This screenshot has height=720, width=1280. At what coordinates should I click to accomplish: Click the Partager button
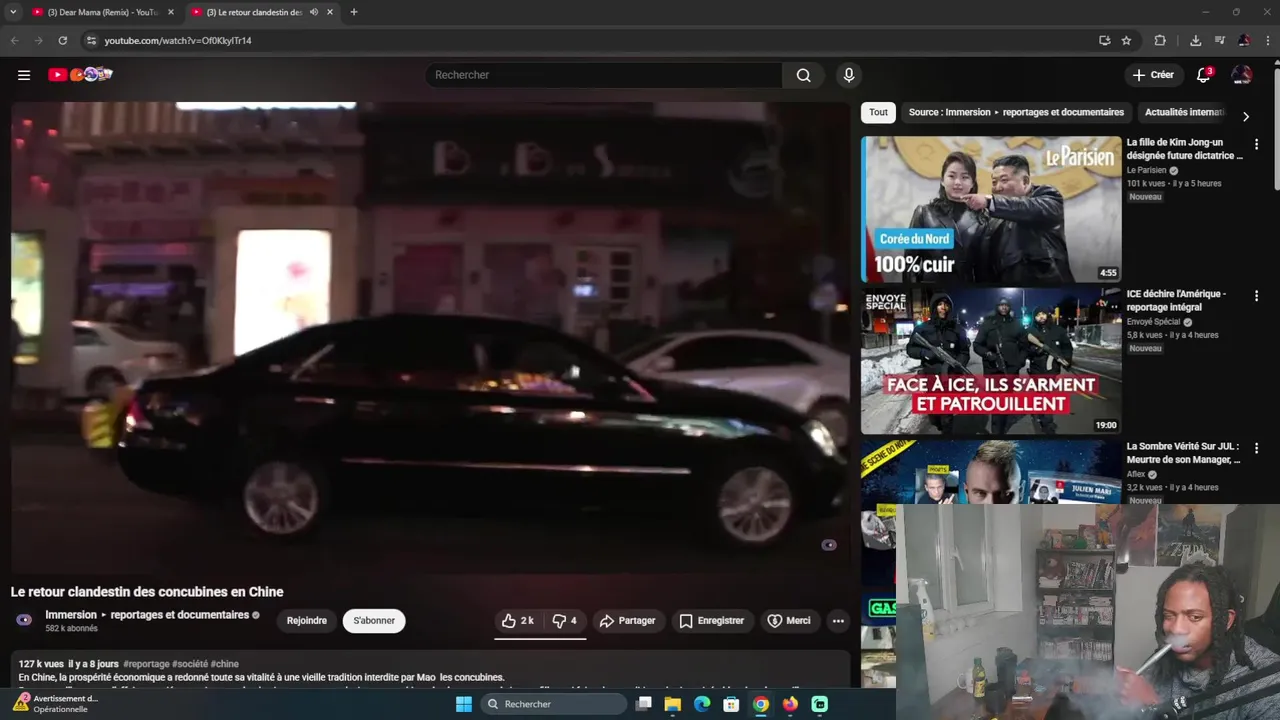click(627, 621)
